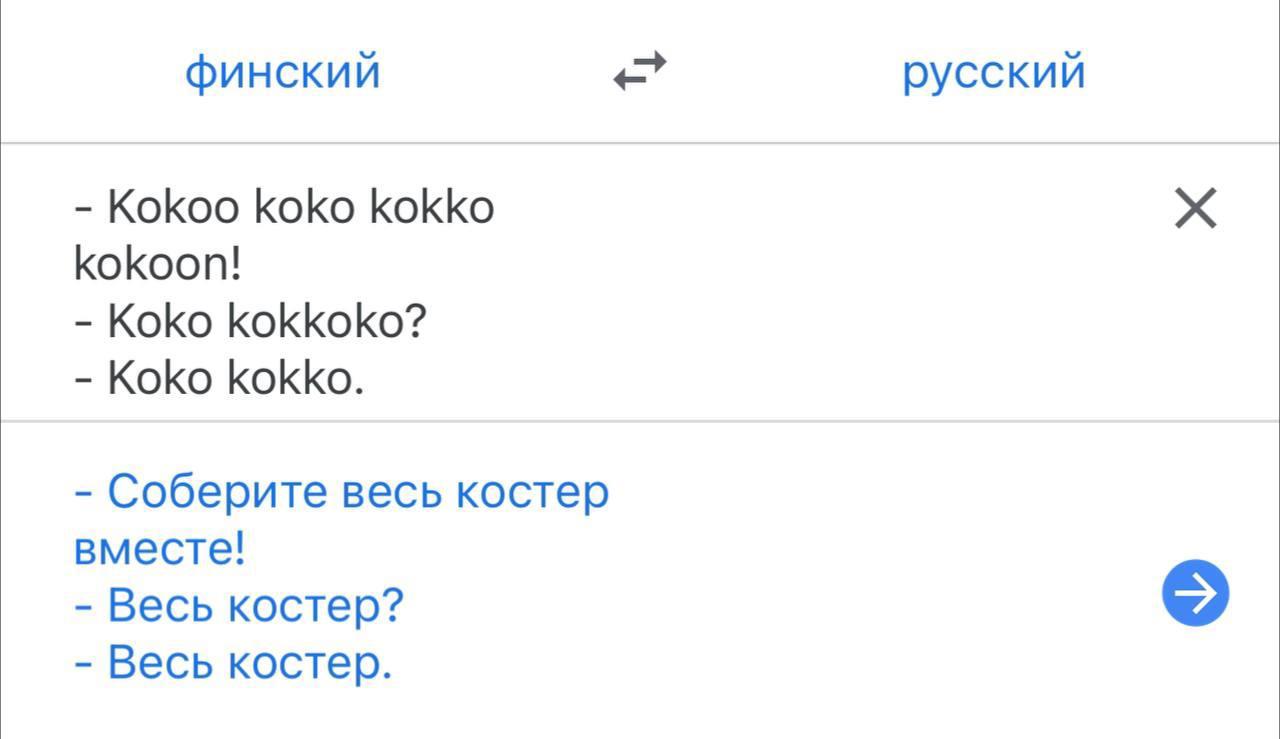The width and height of the screenshot is (1280, 739).
Task: Click «костер» in the first translation line
Action: click(x=531, y=492)
